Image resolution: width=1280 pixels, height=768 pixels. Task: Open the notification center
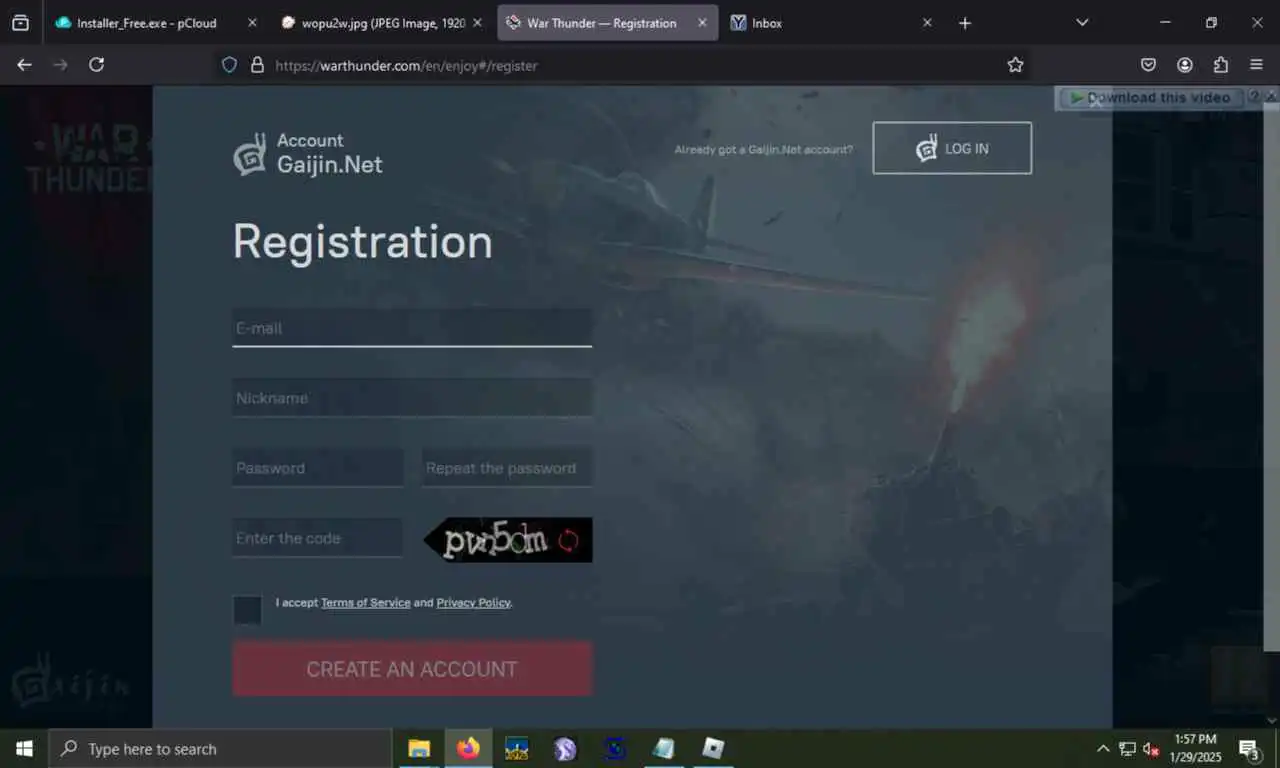point(1249,748)
